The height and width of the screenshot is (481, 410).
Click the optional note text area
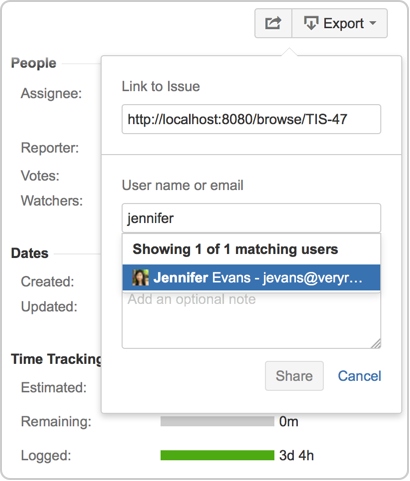(x=251, y=319)
